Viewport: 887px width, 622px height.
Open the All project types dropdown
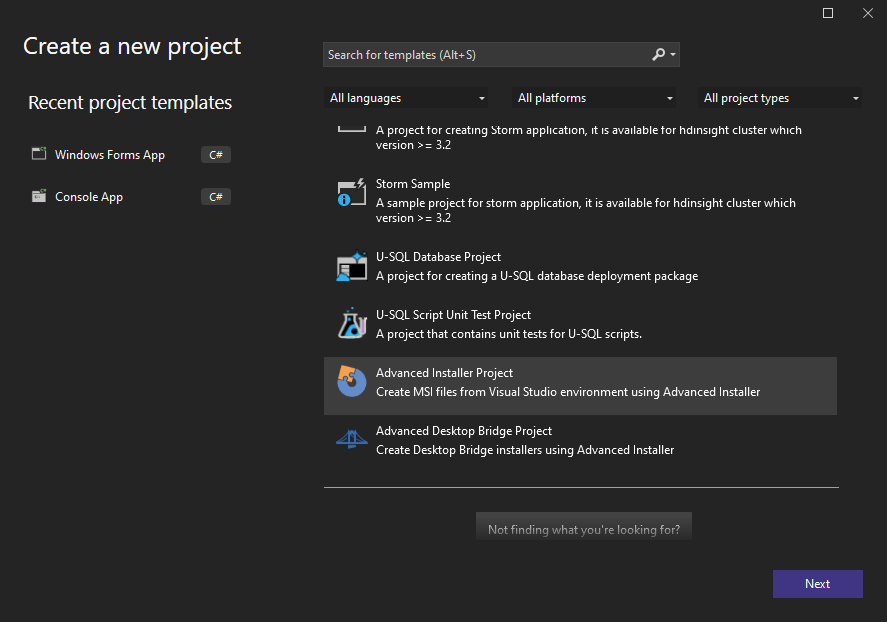click(779, 98)
